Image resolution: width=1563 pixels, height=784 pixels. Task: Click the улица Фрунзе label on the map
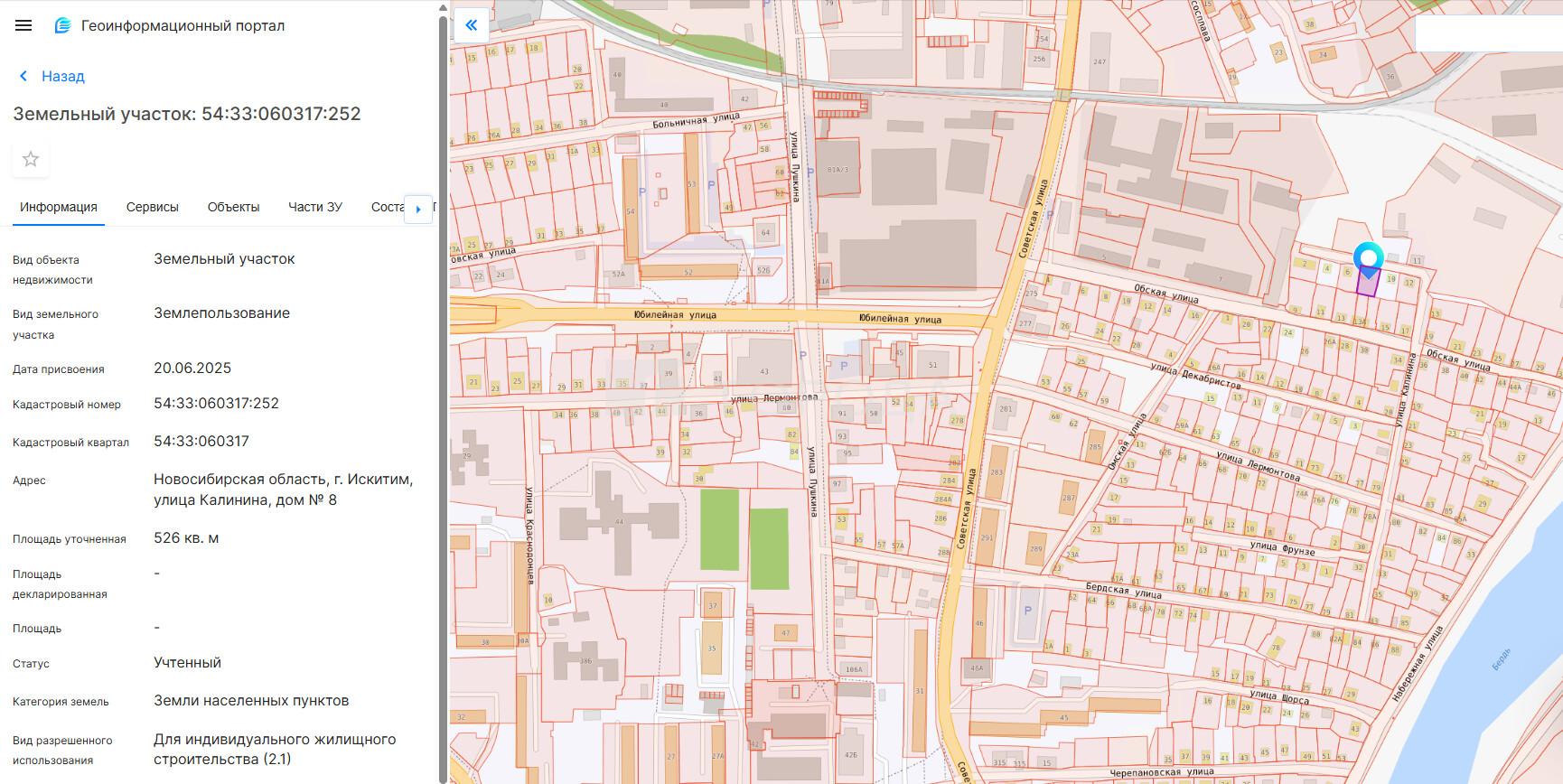tap(1282, 547)
